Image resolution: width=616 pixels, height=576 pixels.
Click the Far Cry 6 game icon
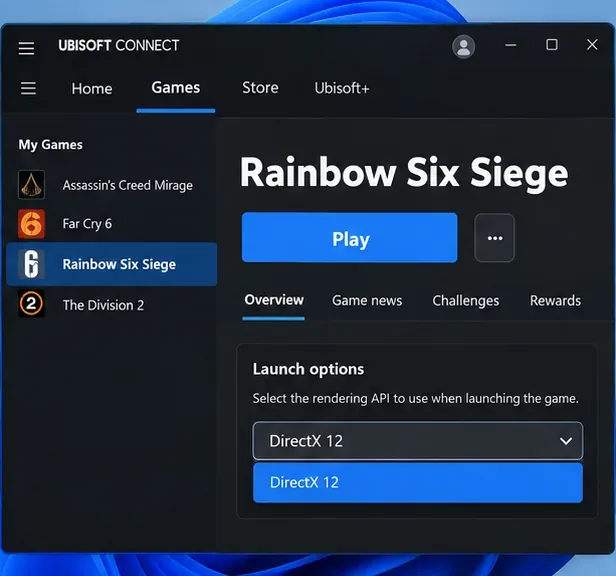(31, 224)
